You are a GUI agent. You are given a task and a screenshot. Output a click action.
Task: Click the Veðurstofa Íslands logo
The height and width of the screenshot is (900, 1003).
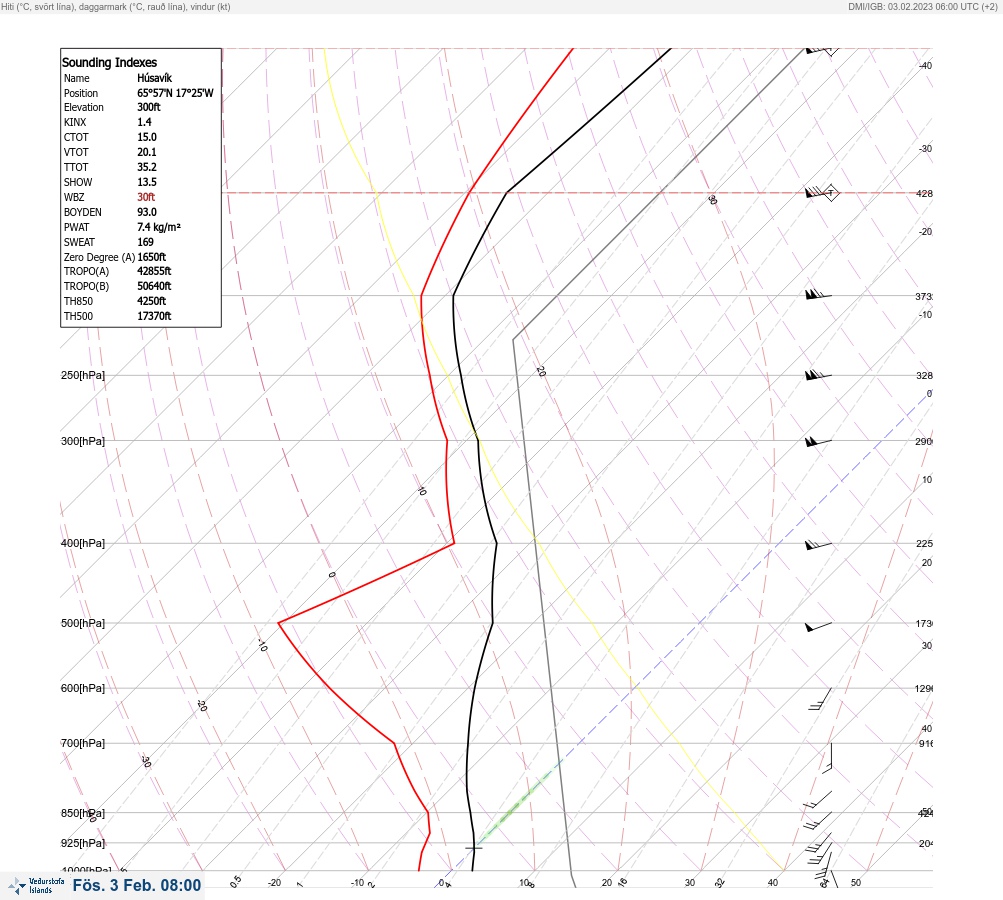click(36, 886)
